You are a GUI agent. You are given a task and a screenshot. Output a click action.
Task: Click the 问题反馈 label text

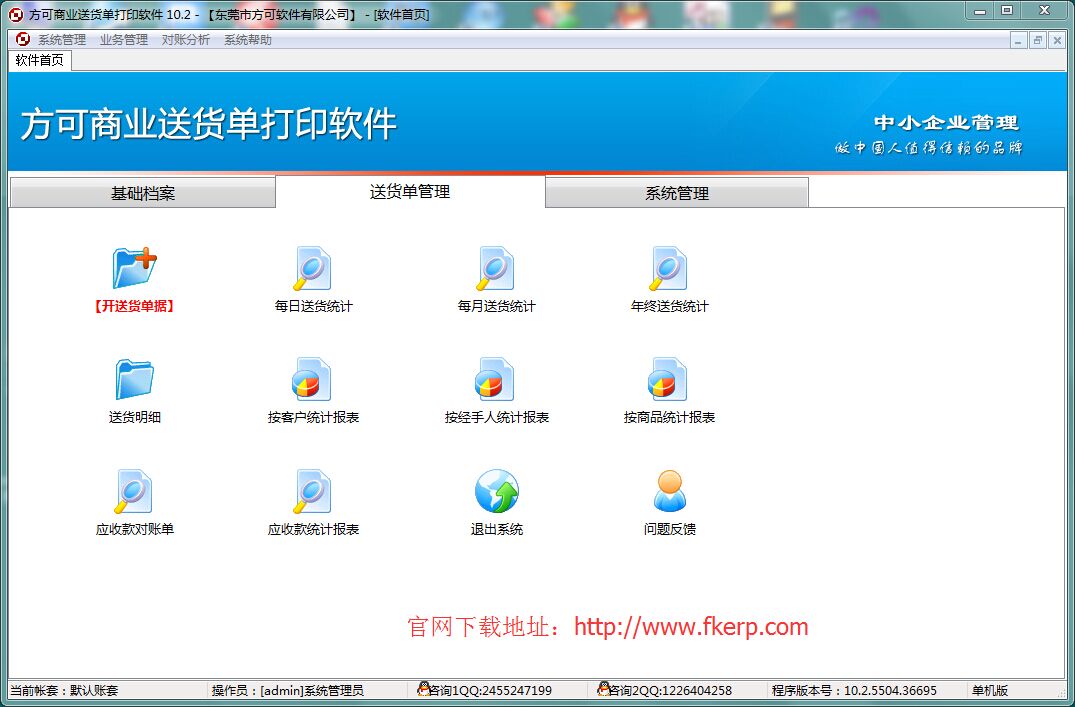coord(670,529)
